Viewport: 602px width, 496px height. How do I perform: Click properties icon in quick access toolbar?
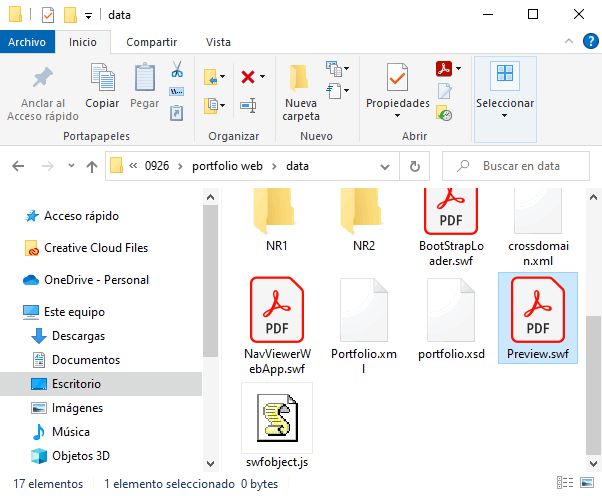pyautogui.click(x=48, y=15)
